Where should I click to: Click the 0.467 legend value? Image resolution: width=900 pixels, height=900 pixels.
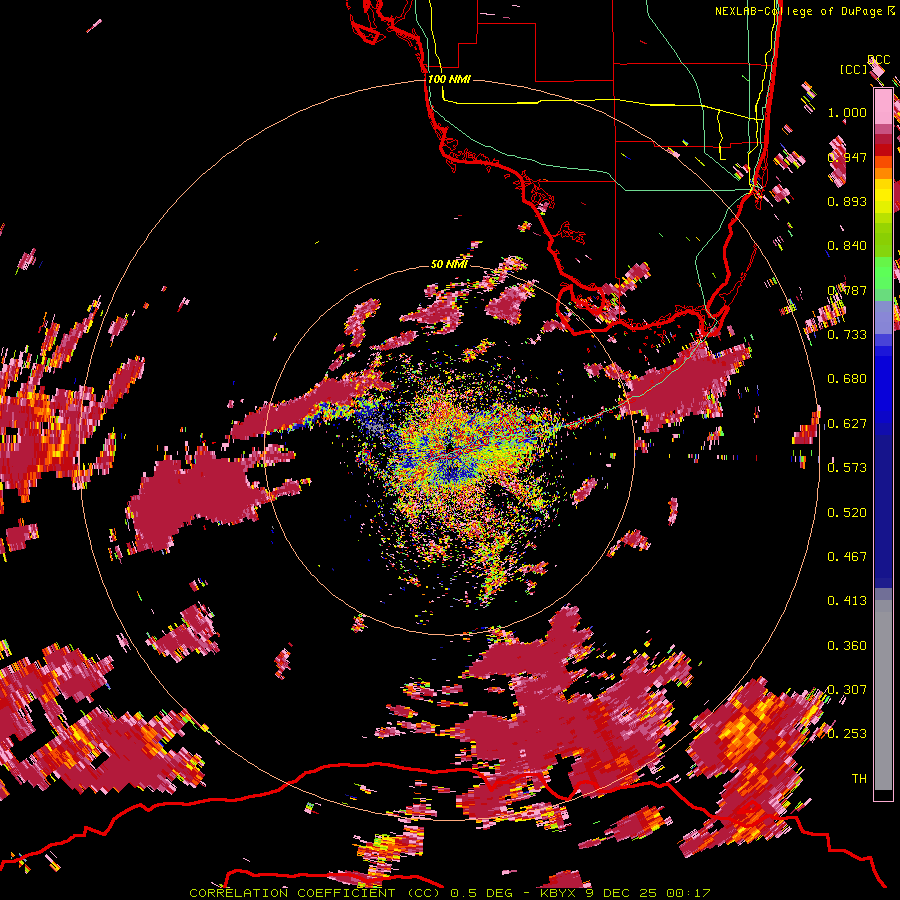(x=847, y=557)
